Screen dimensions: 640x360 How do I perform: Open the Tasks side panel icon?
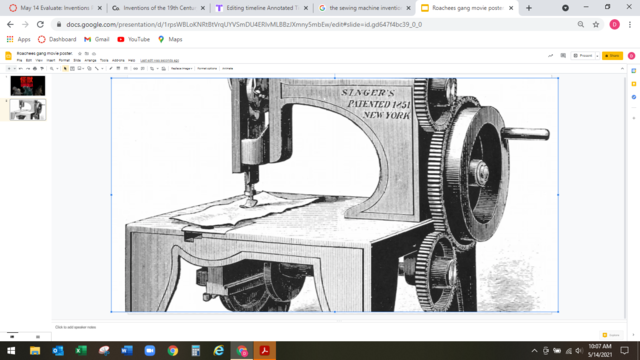pyautogui.click(x=633, y=97)
